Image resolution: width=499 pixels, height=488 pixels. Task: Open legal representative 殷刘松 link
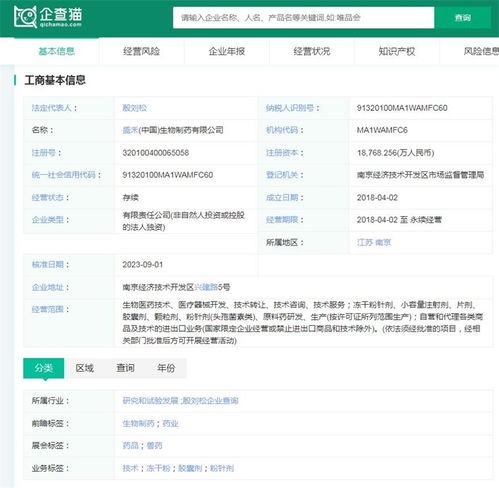pos(134,108)
